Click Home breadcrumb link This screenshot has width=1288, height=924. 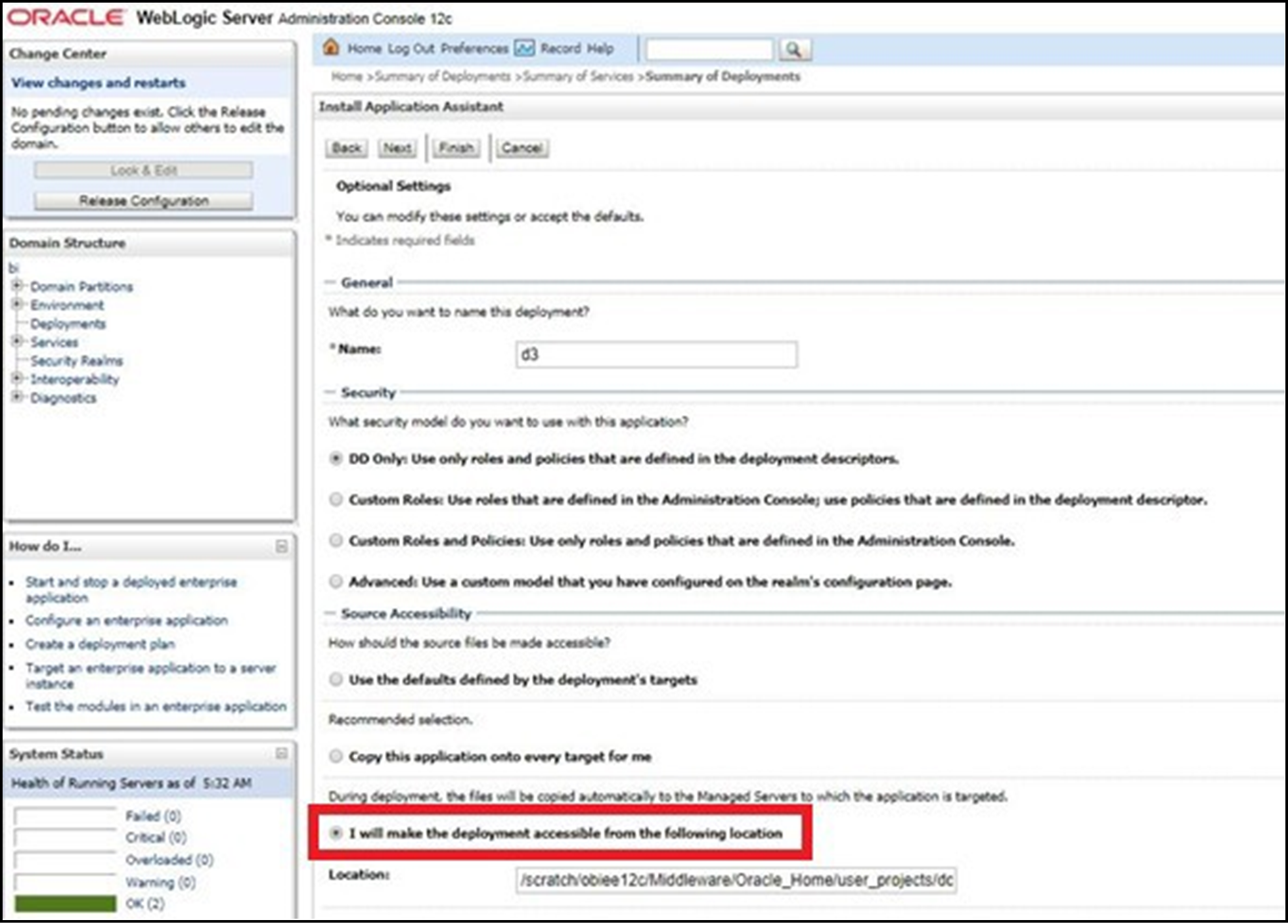coord(347,76)
